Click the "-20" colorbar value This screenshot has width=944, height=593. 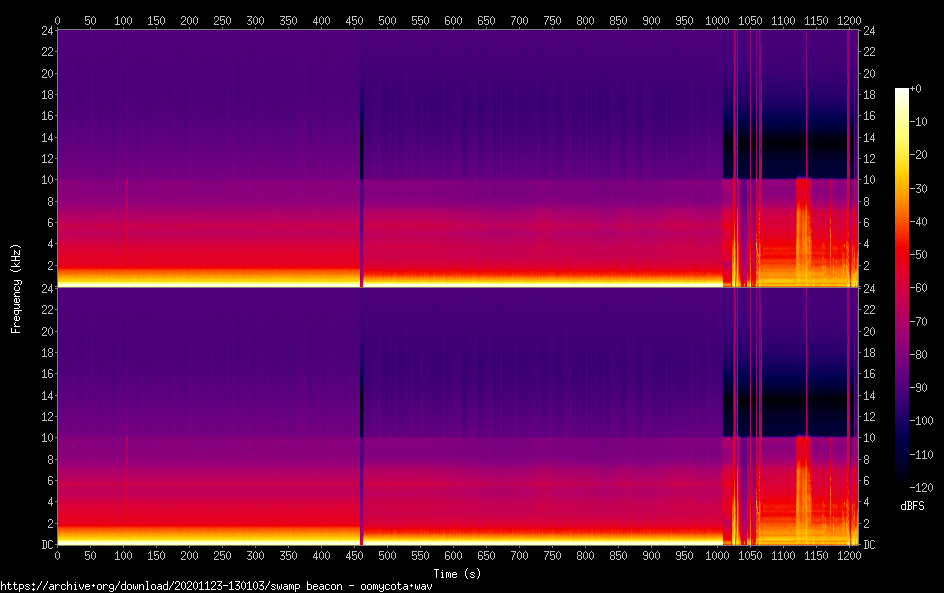point(919,155)
